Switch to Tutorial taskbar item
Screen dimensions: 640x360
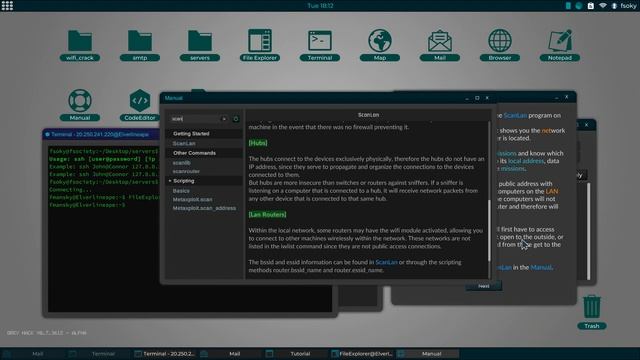[296, 353]
